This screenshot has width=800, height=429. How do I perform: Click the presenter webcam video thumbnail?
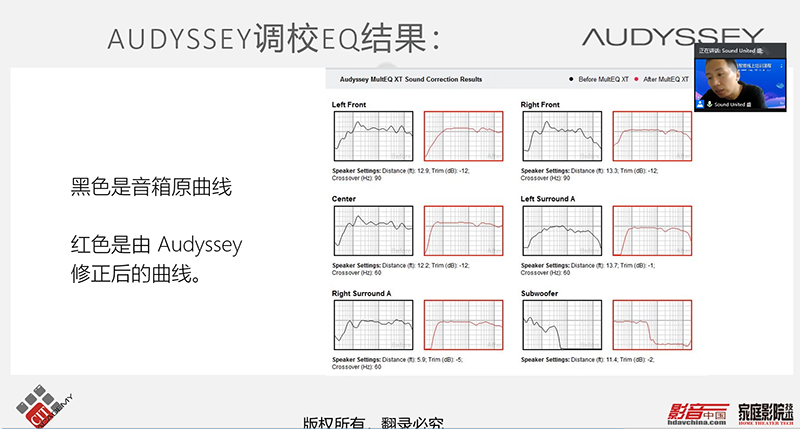tap(740, 78)
